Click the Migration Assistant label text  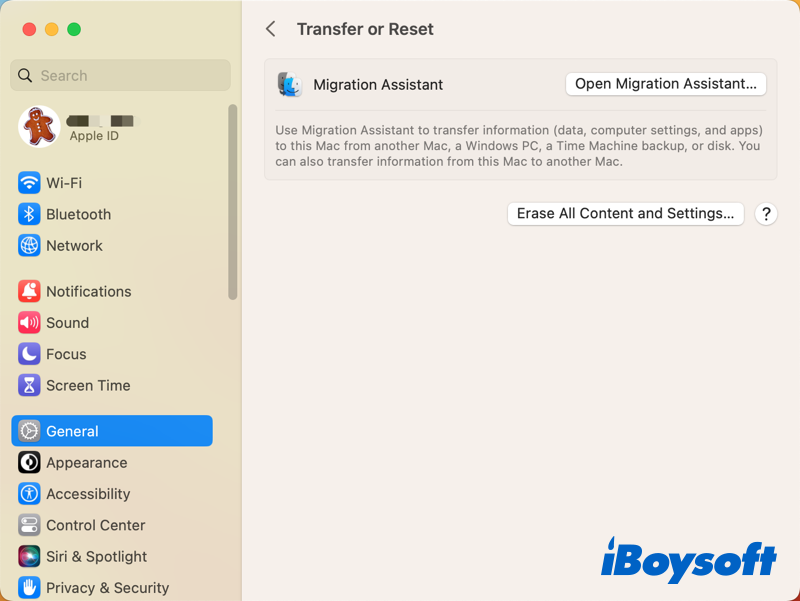[378, 85]
